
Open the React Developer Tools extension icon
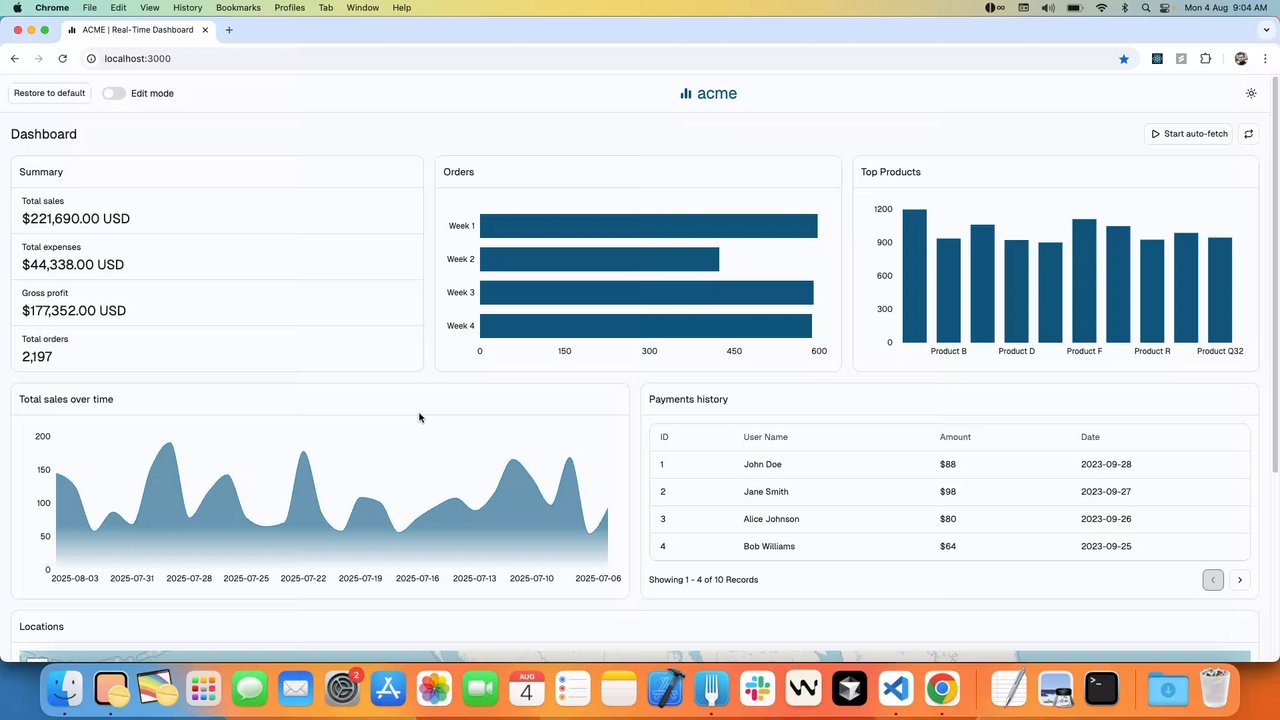click(1157, 59)
